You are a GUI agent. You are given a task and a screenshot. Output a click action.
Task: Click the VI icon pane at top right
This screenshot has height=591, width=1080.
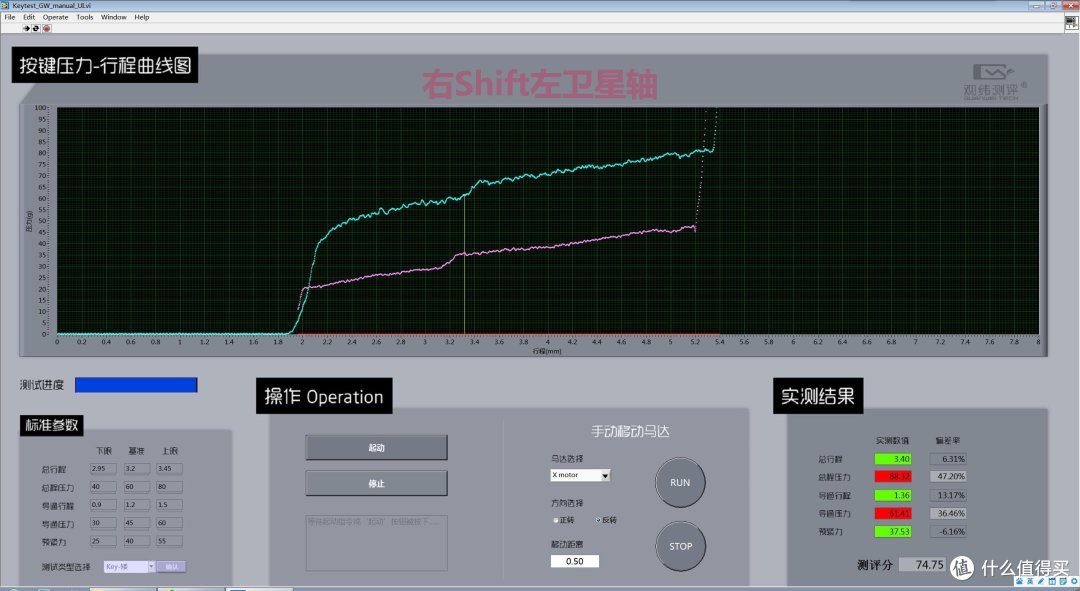[1071, 22]
